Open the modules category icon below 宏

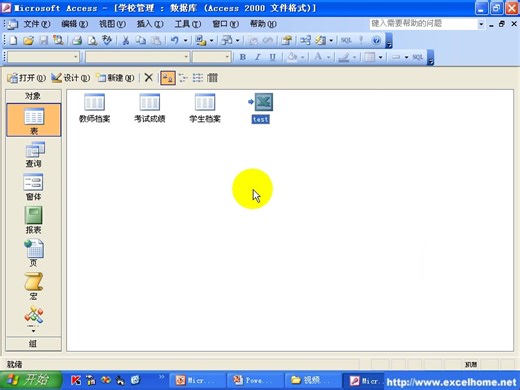coord(34,315)
